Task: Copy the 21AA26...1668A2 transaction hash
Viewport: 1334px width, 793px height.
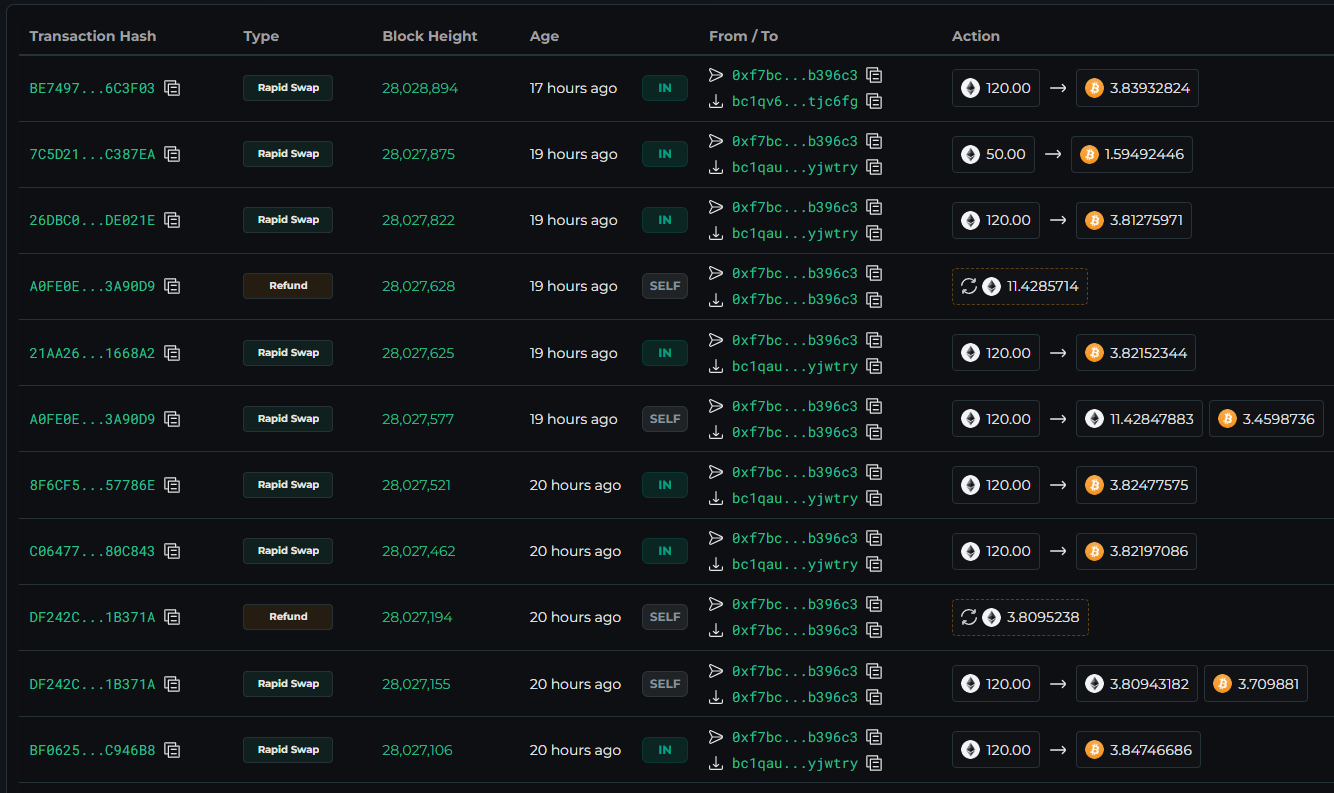Action: point(172,353)
